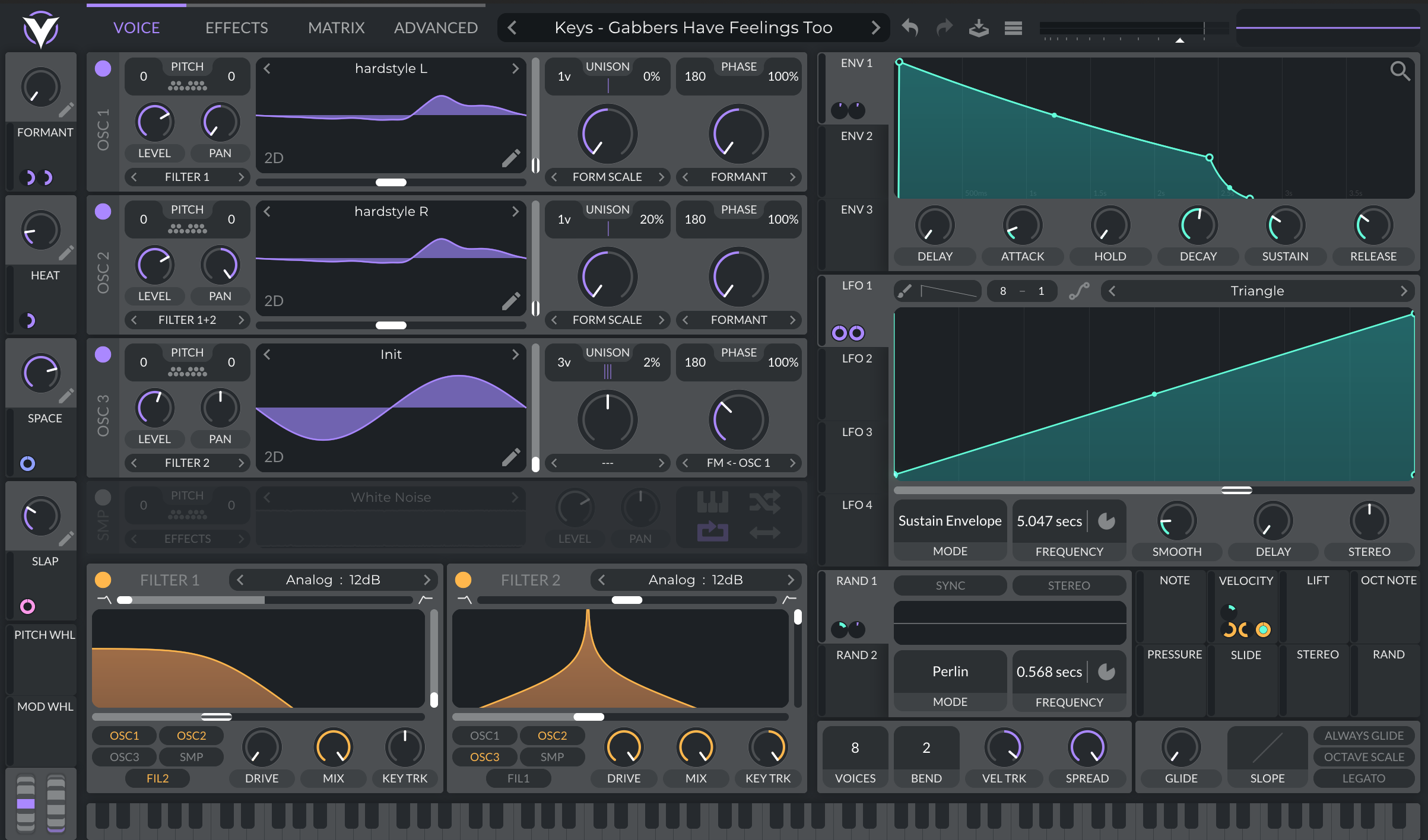Screen dimensions: 1428x840
Task: Turn off FILTER 2 power dot
Action: (x=463, y=580)
